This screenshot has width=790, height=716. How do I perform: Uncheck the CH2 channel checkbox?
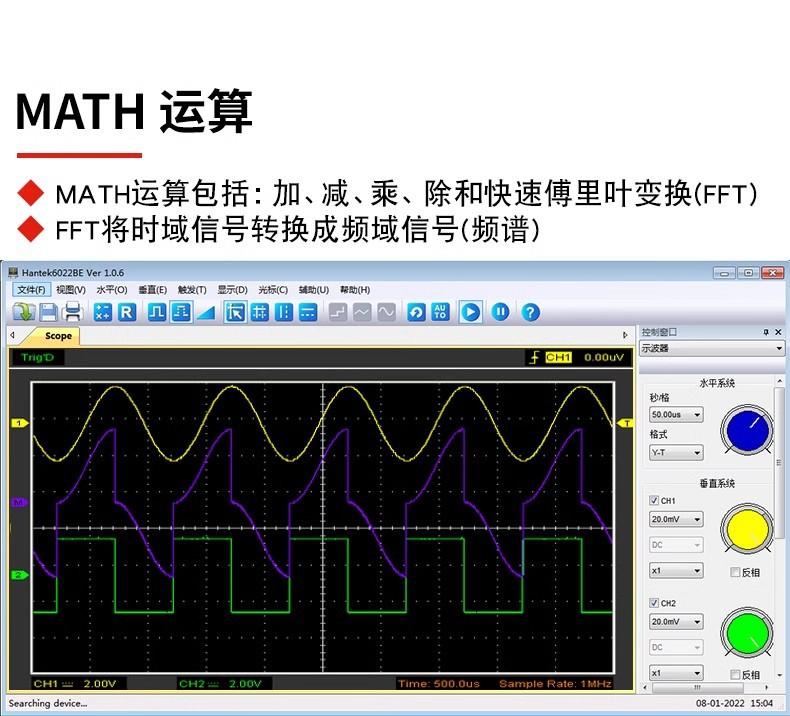pos(654,604)
